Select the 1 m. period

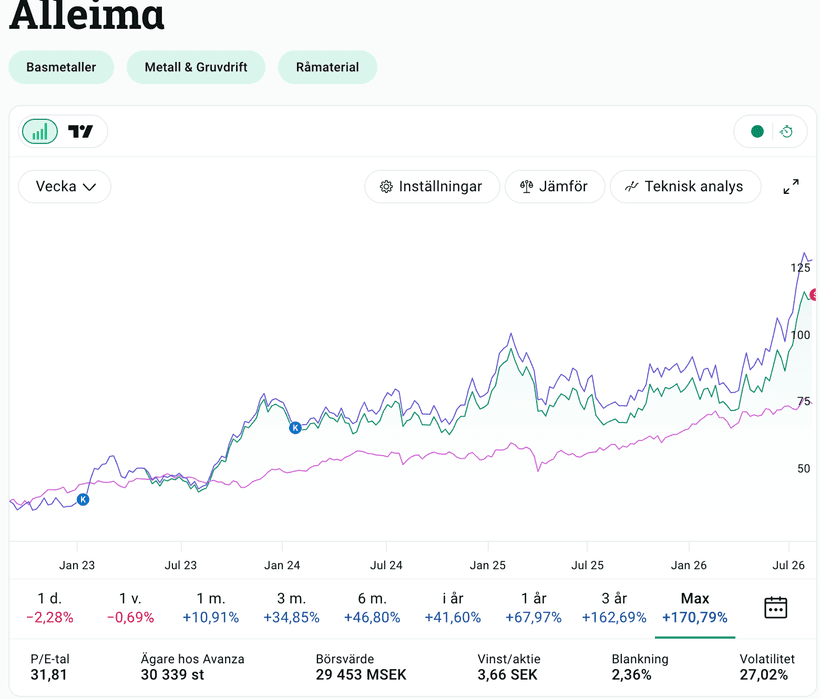pyautogui.click(x=211, y=608)
